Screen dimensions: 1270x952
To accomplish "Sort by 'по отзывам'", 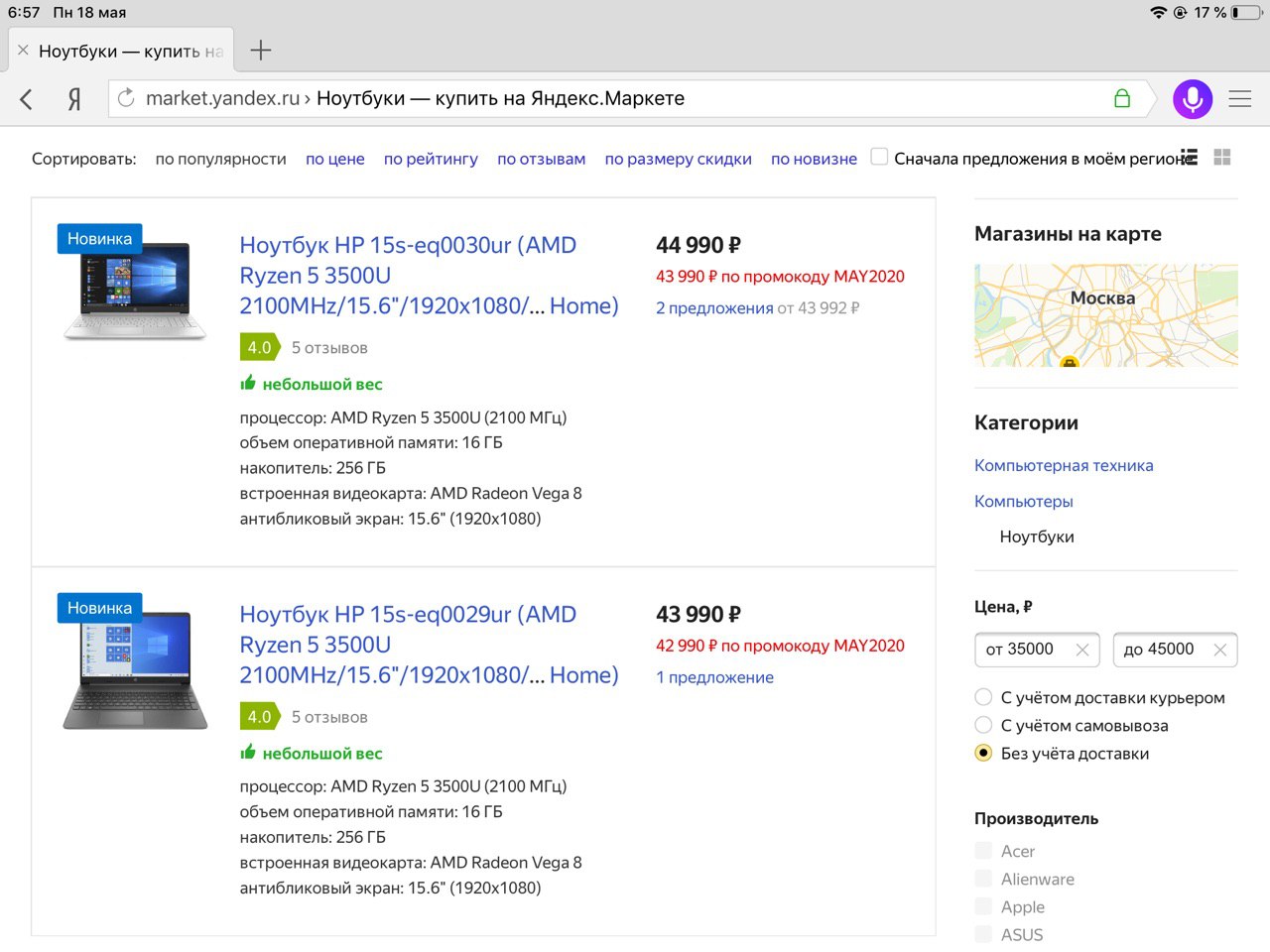I will pyautogui.click(x=541, y=159).
